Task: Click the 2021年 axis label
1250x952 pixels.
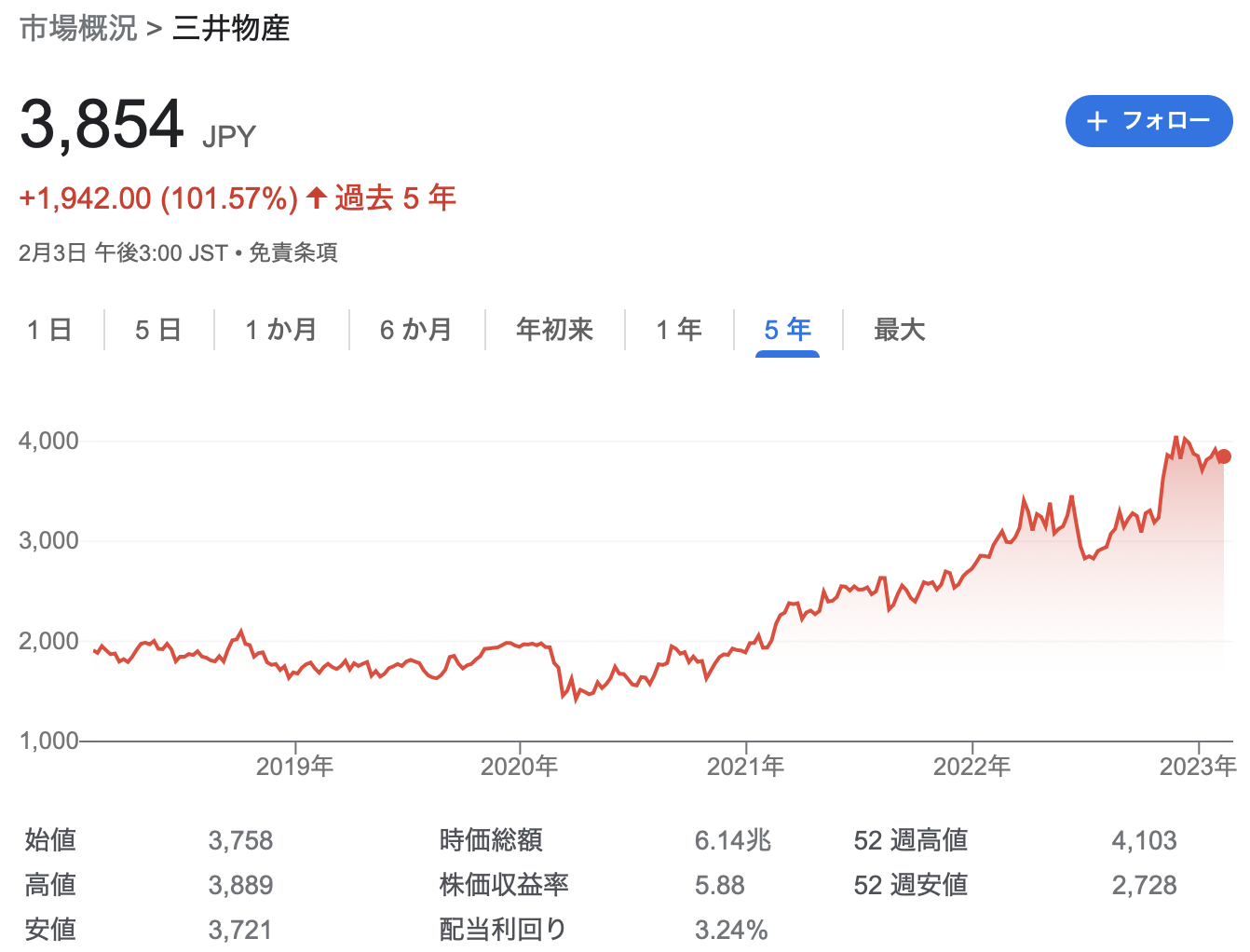Action: [746, 767]
